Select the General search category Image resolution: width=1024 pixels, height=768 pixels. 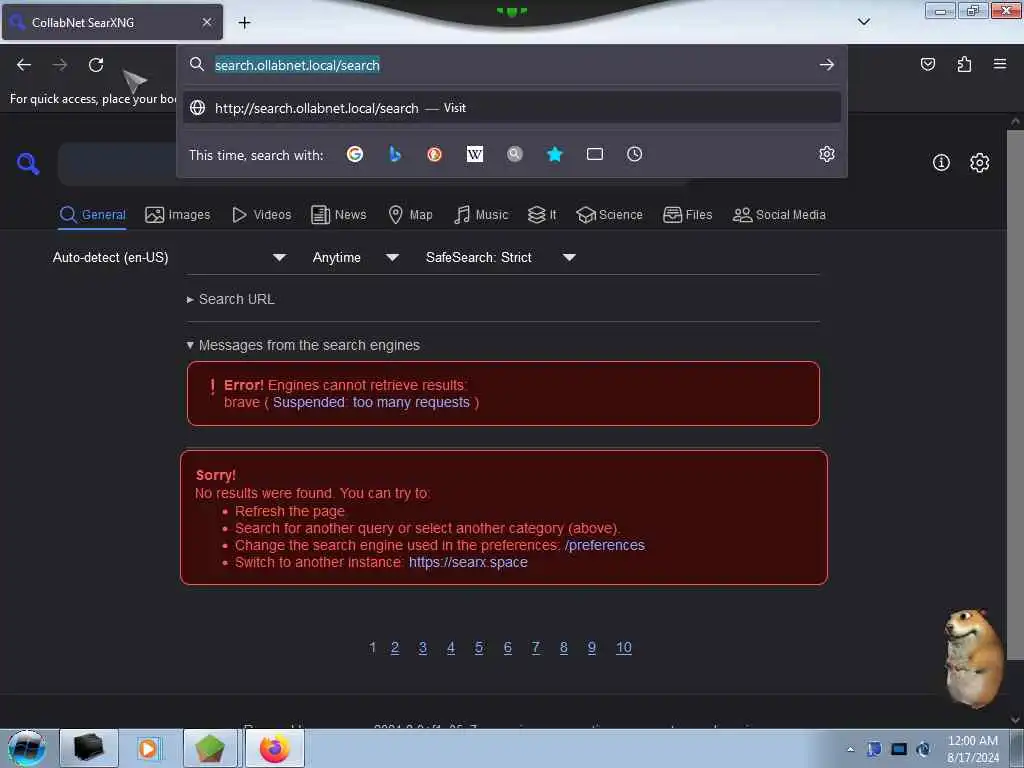click(92, 215)
